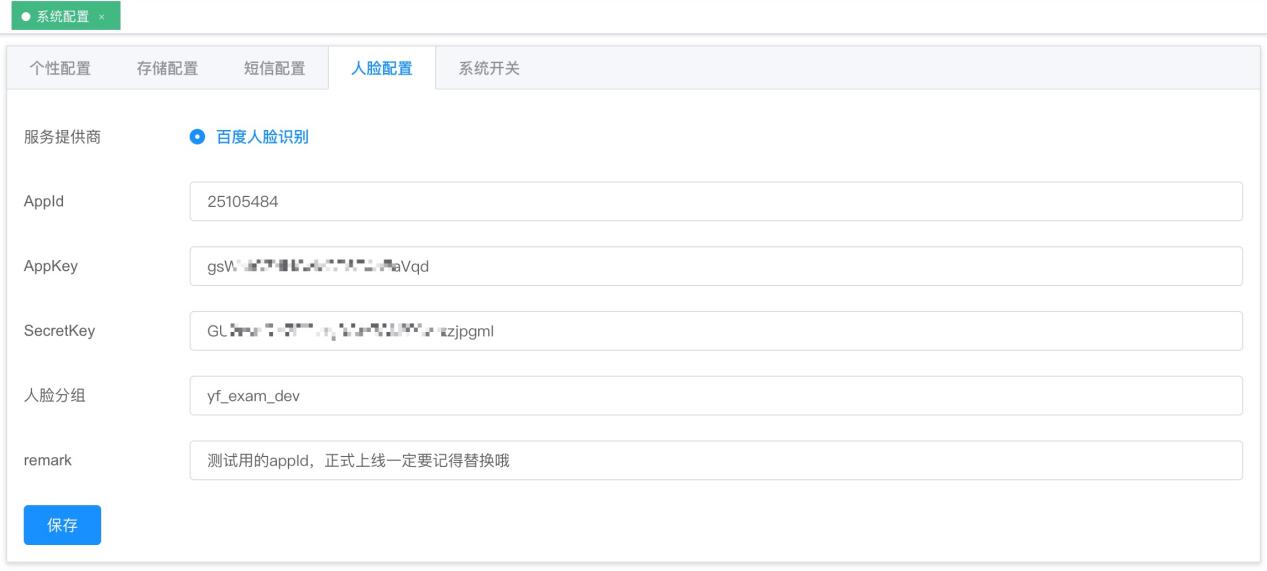
Task: Close the 系统配置 page tag
Action: point(102,17)
